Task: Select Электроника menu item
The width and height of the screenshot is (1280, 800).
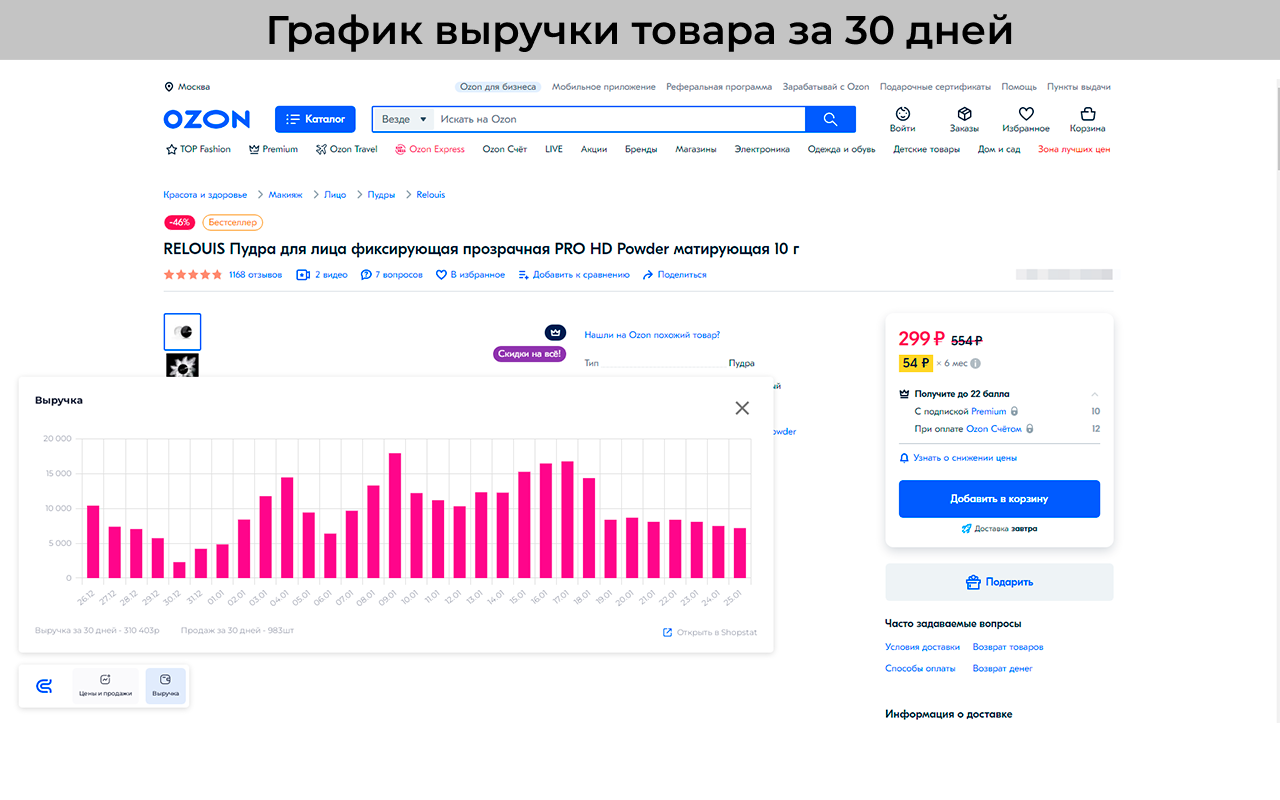Action: click(762, 149)
